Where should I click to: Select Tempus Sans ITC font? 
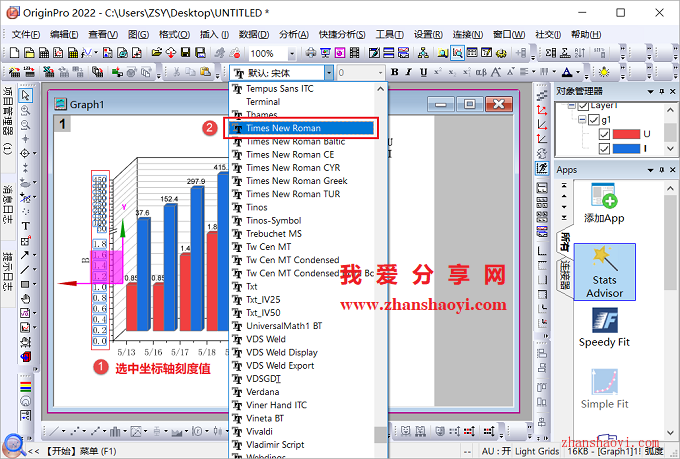280,89
